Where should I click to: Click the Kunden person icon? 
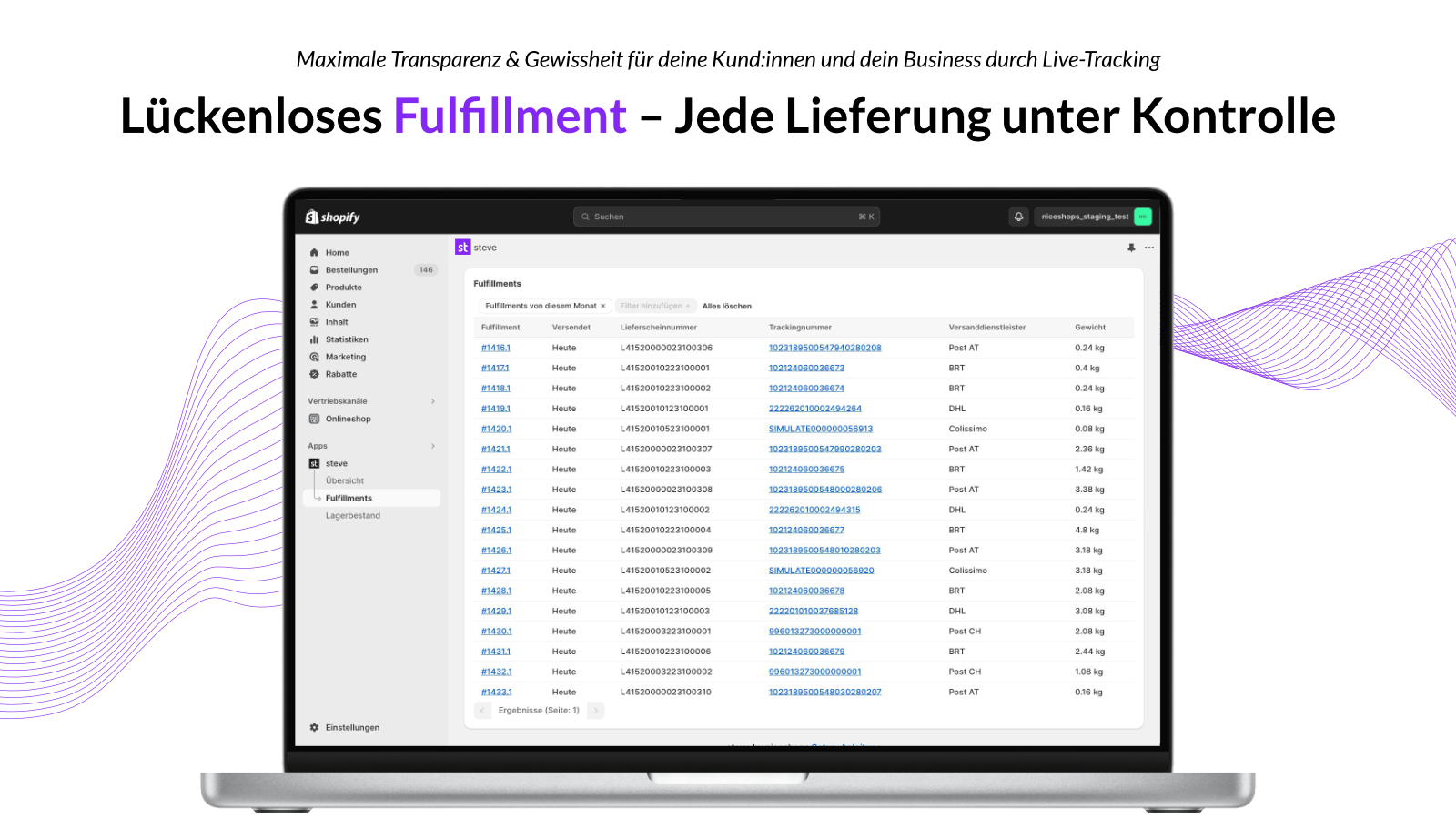314,305
